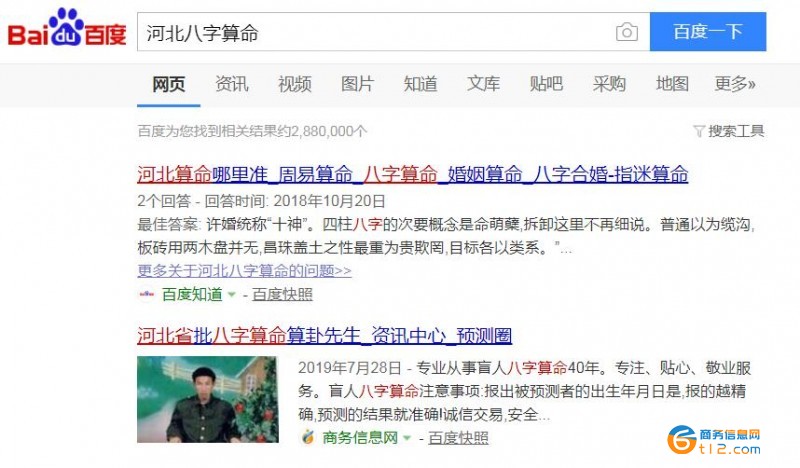800x468 pixels.
Task: Expand the 百度知道 dropdown arrow
Action: click(x=232, y=294)
